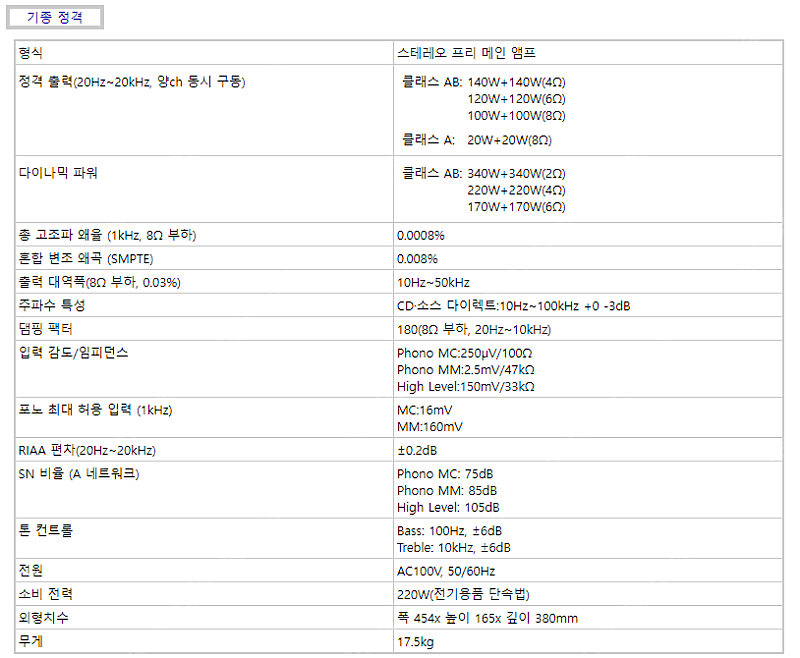The image size is (800, 658).
Task: Select the 140W+140W(4Ω) rated output value
Action: point(516,82)
